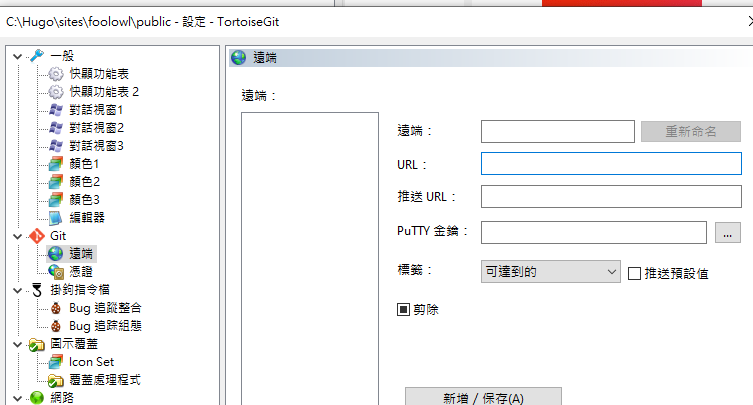The height and width of the screenshot is (405, 753).
Task: Collapse the 圖示覆蓋 tree section
Action: click(x=18, y=344)
